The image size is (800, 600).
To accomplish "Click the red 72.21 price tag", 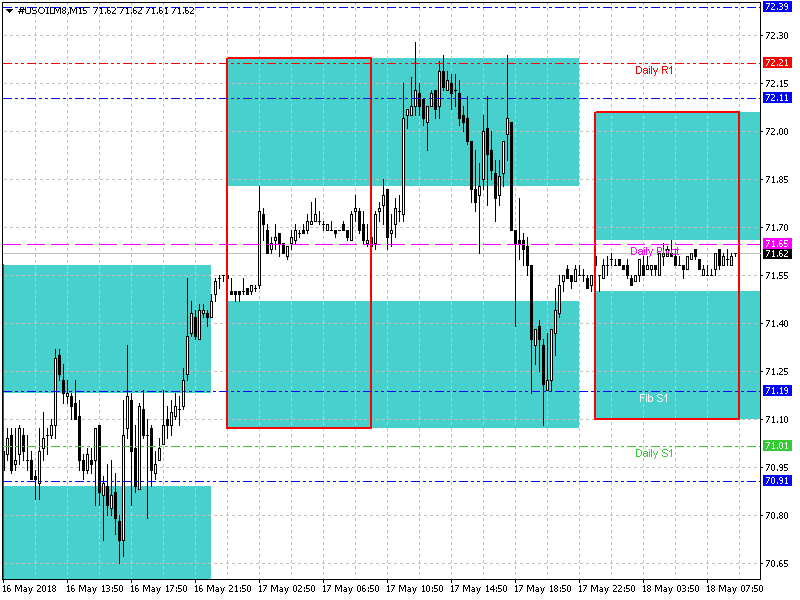I will click(x=777, y=63).
